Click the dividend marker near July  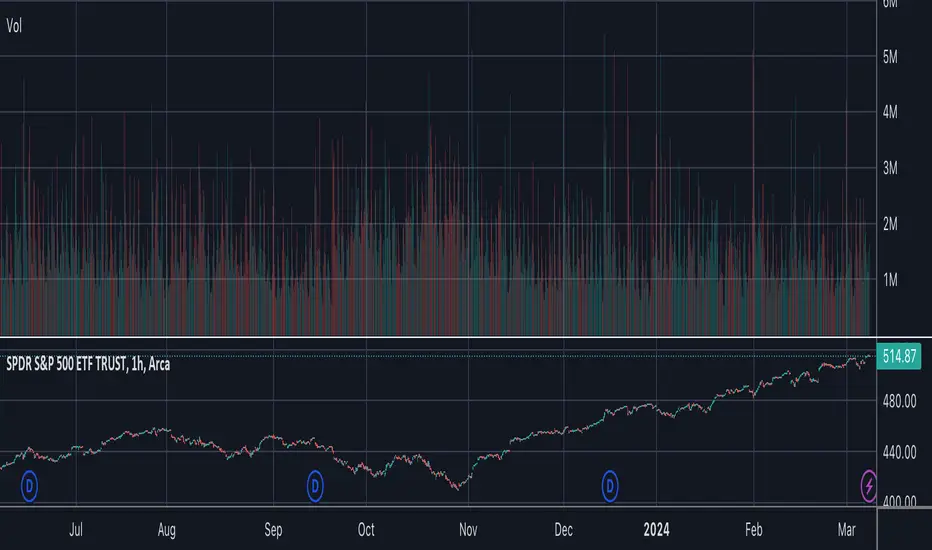(x=29, y=486)
